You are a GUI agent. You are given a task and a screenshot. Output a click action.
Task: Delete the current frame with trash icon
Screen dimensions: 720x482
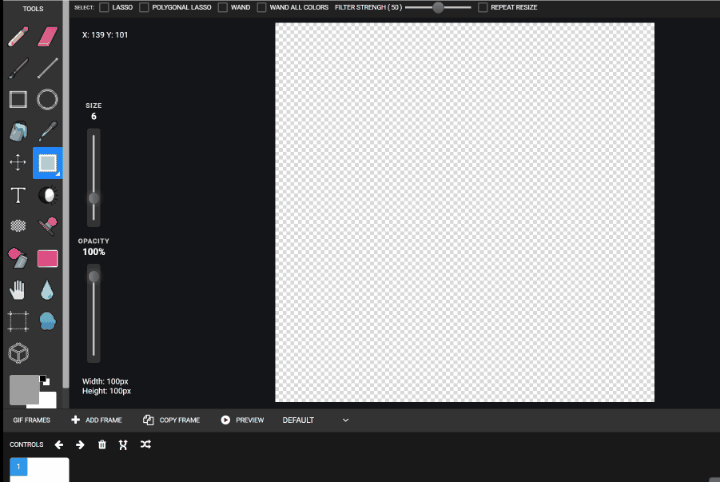(x=102, y=445)
